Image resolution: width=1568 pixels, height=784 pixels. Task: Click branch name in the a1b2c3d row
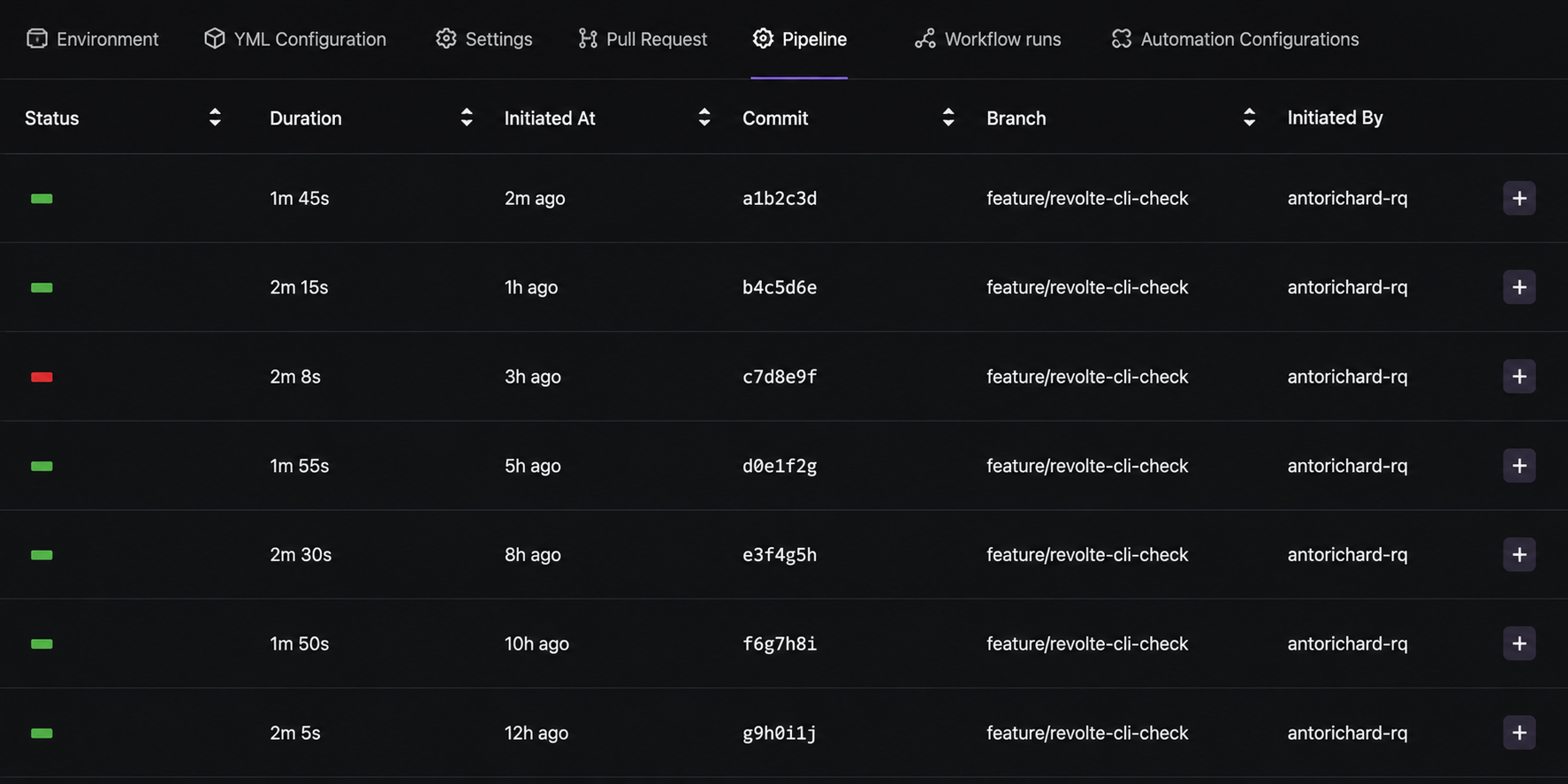click(1087, 198)
